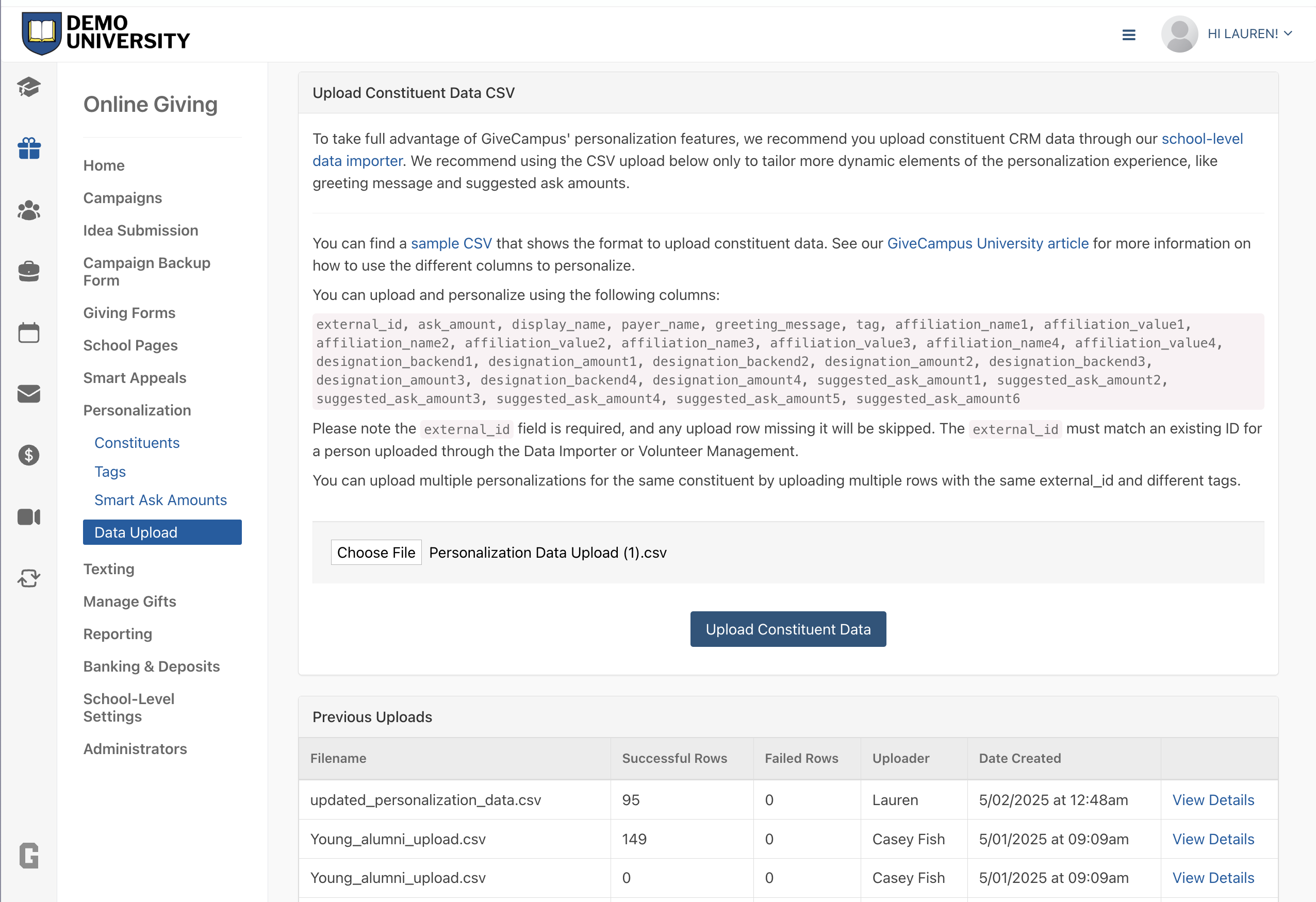Viewport: 1316px width, 902px height.
Task: Click the user avatar picture
Action: (1179, 34)
